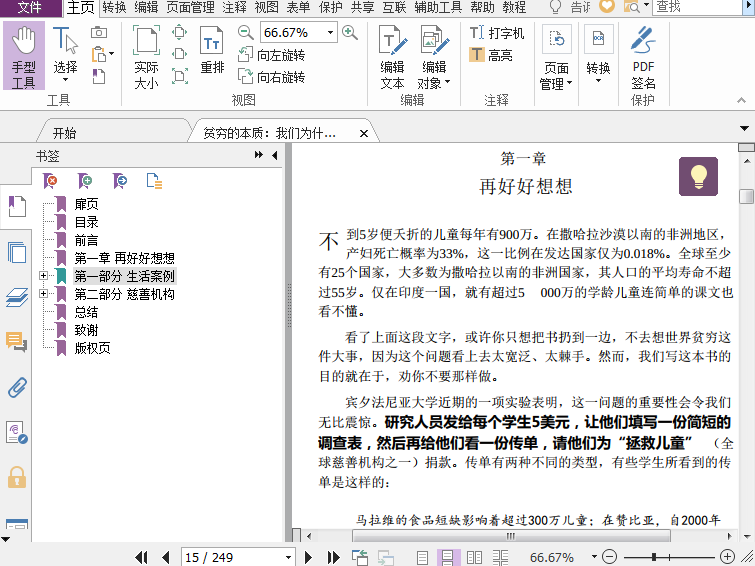This screenshot has width=755, height=566.
Task: Select the 总结 bookmark
Action: (87, 312)
